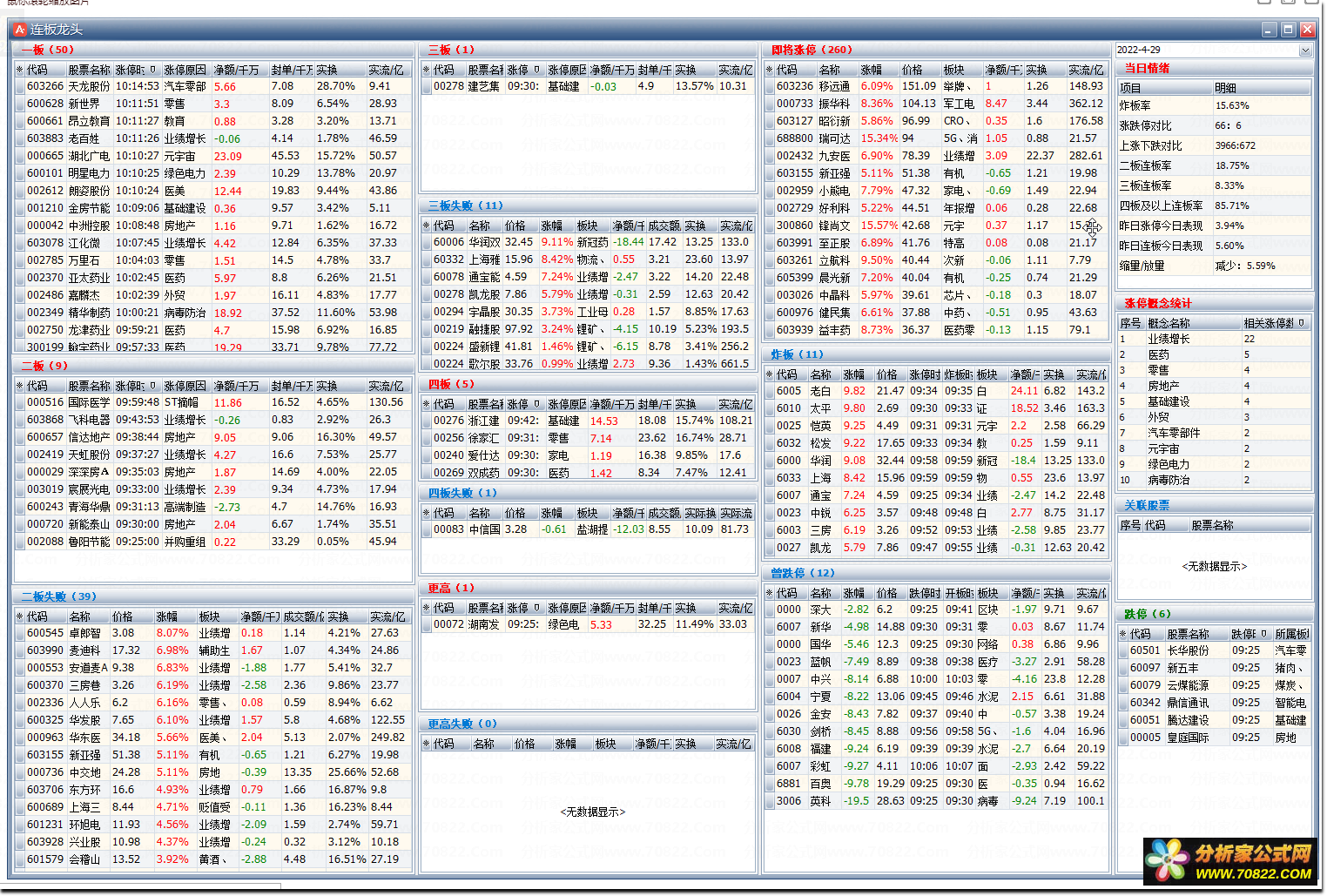
Task: Click stock 建艺集 in 三板 table
Action: pyautogui.click(x=484, y=86)
